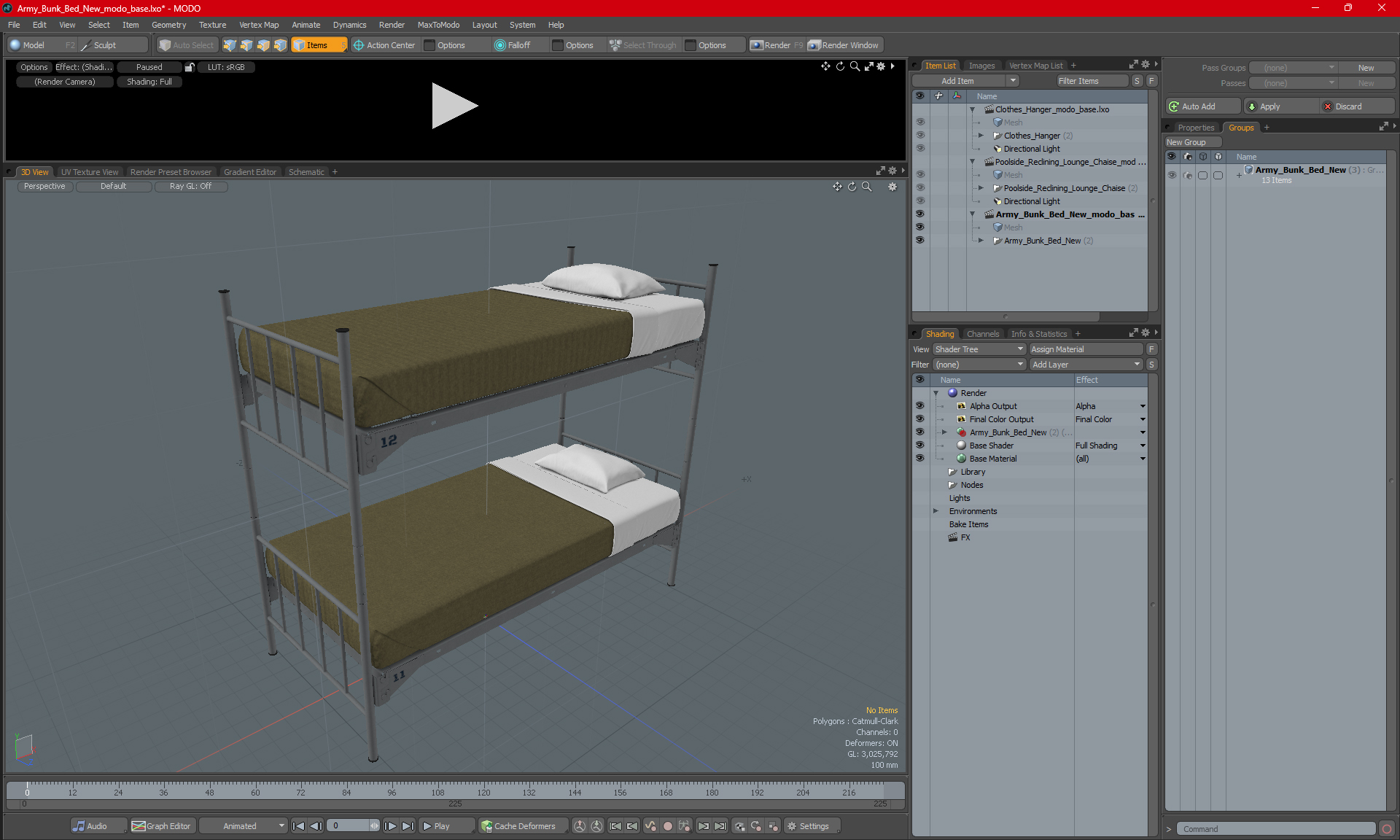Switch to Schematic tab
The height and width of the screenshot is (840, 1400).
tap(306, 172)
